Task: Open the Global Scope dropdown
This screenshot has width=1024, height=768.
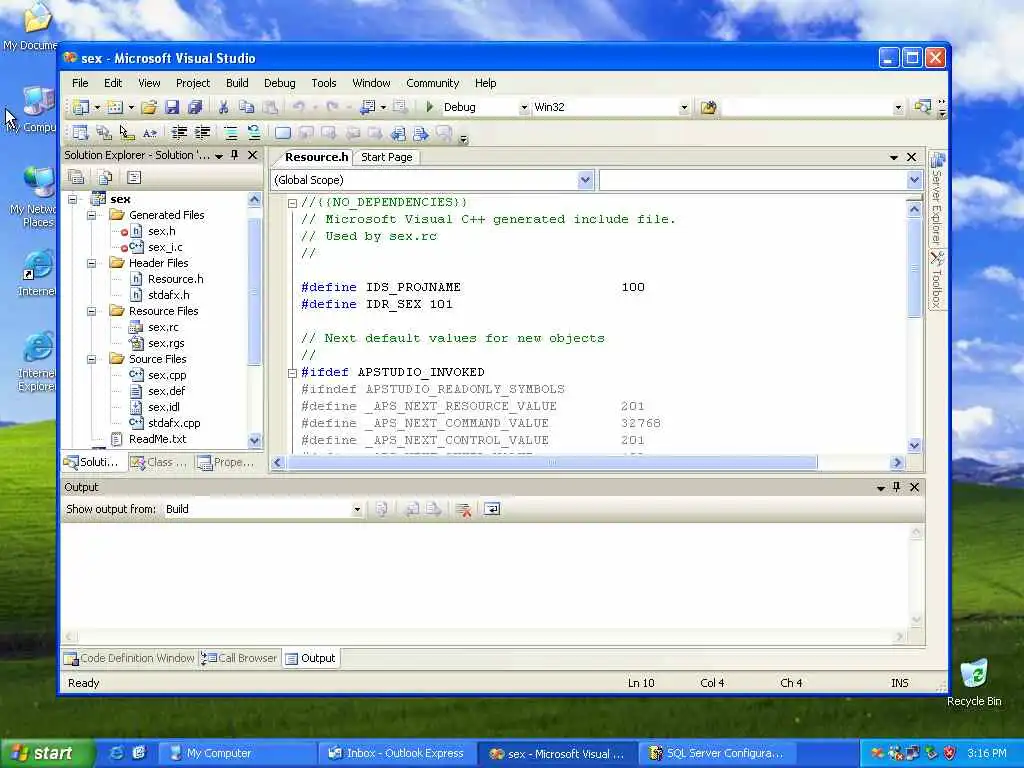Action: (x=585, y=180)
